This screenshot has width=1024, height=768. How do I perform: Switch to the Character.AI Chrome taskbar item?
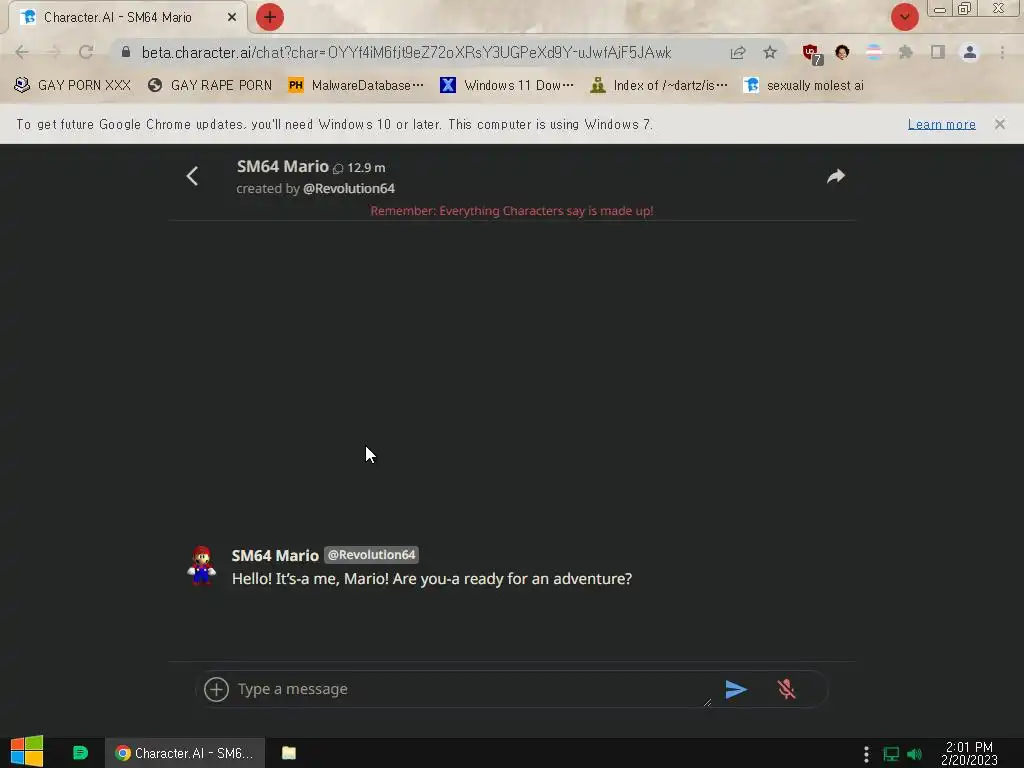(x=185, y=753)
